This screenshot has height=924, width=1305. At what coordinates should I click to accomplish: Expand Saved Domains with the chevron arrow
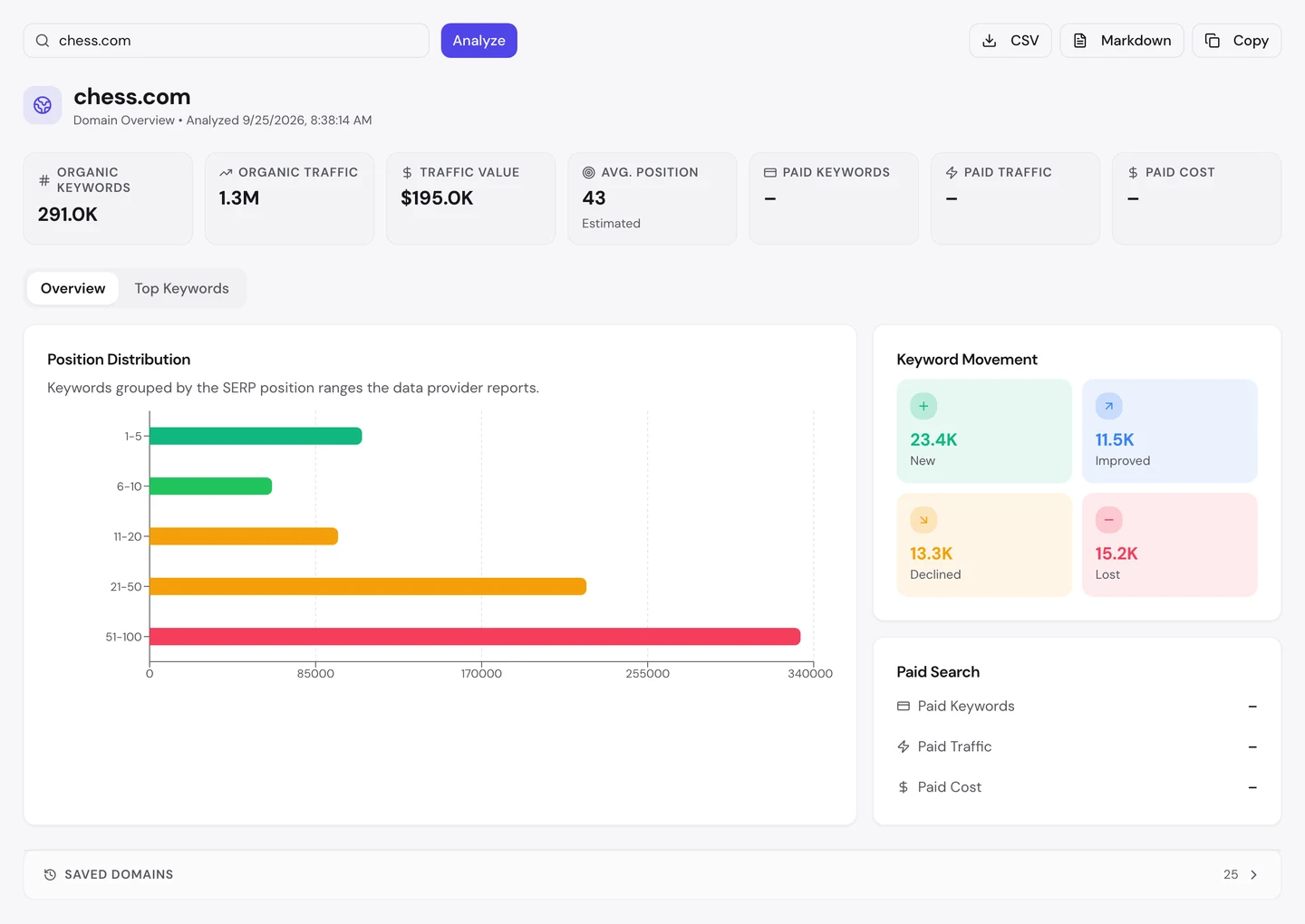pos(1254,874)
